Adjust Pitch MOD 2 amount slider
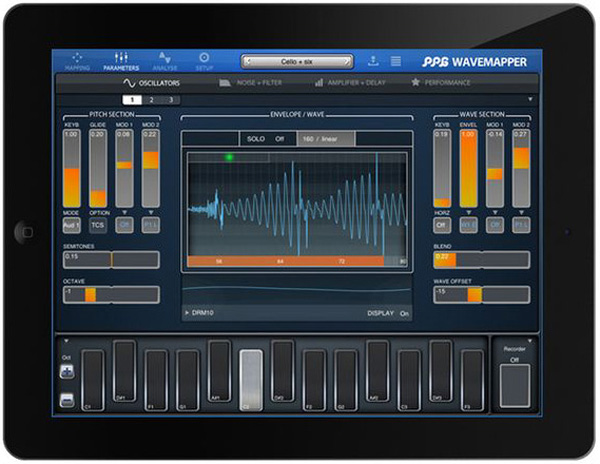 pyautogui.click(x=151, y=168)
